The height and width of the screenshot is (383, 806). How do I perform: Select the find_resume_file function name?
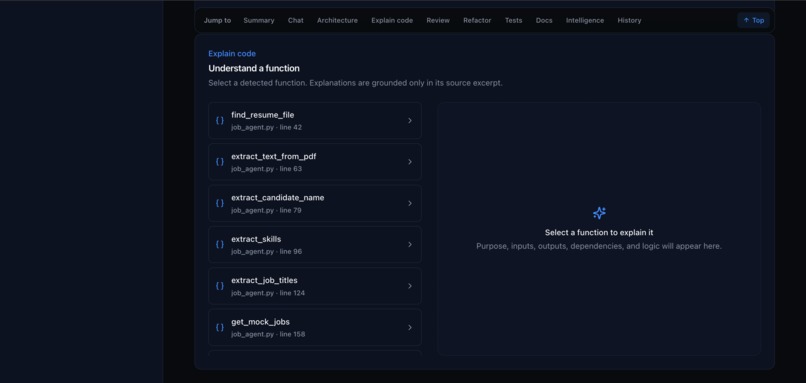pyautogui.click(x=263, y=115)
